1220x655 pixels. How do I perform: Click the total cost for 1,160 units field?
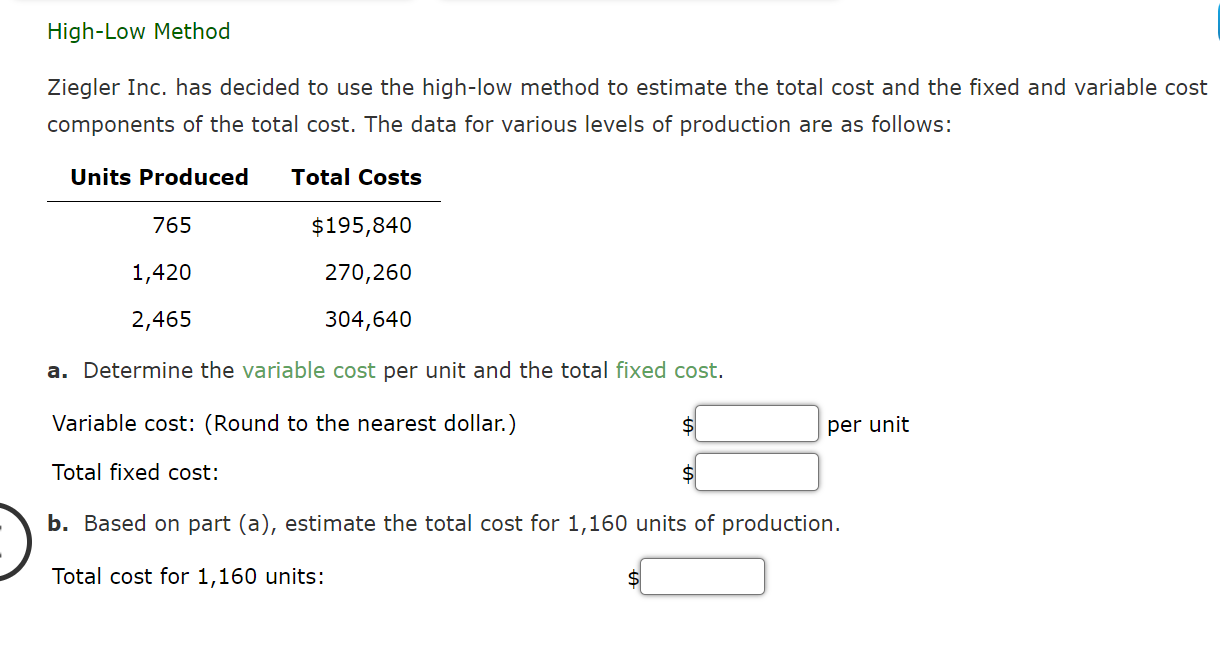point(703,576)
